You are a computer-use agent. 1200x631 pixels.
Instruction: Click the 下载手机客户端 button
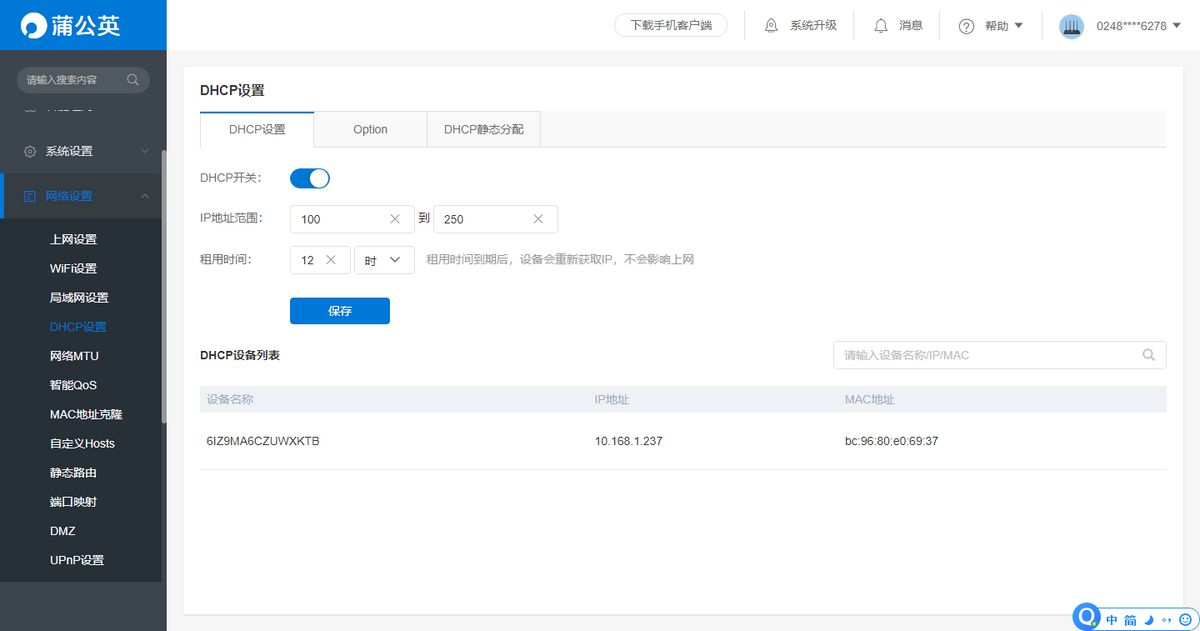[x=671, y=26]
